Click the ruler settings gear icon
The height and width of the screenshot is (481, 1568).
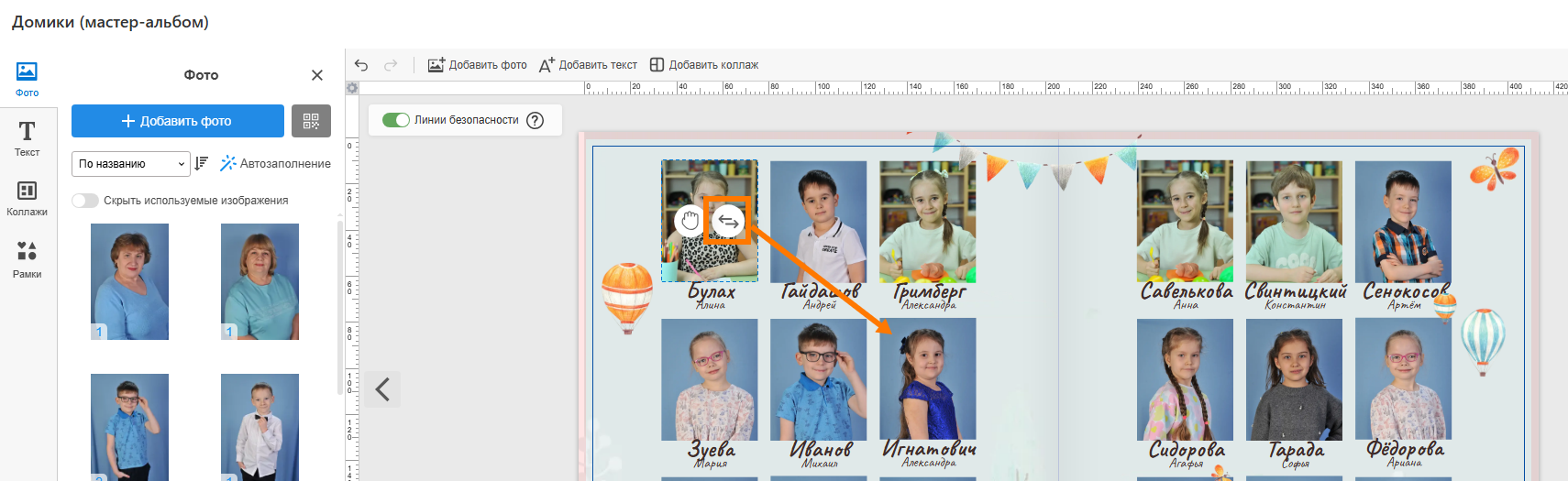[352, 88]
